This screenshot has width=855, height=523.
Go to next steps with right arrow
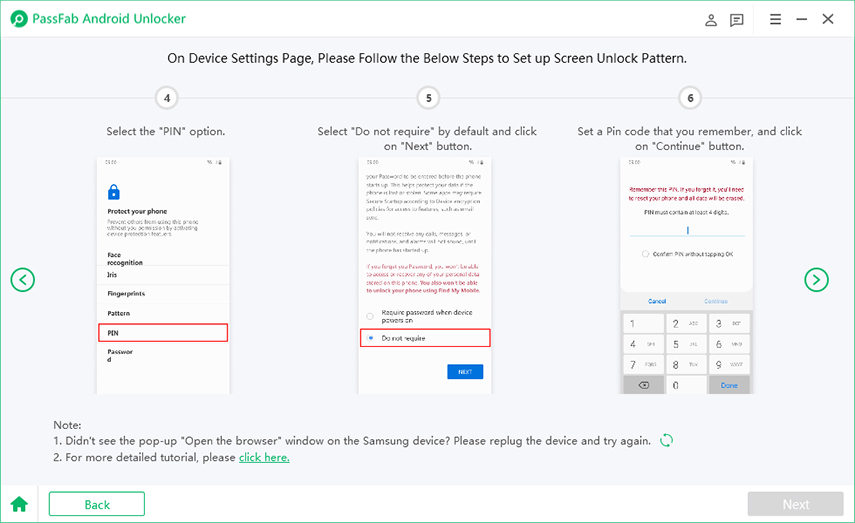[x=816, y=280]
